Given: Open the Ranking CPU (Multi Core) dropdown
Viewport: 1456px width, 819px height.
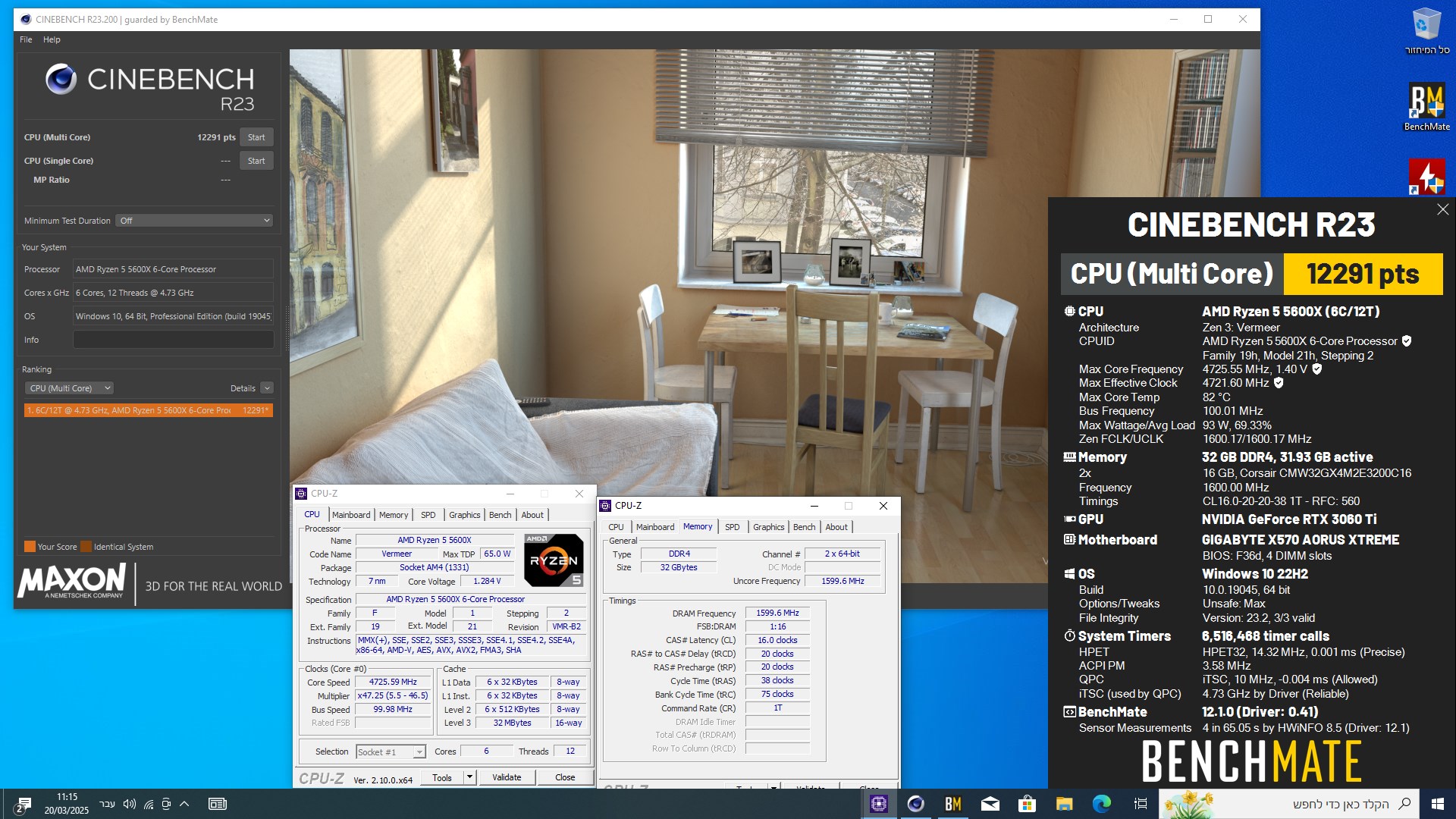Looking at the screenshot, I should click(x=70, y=388).
